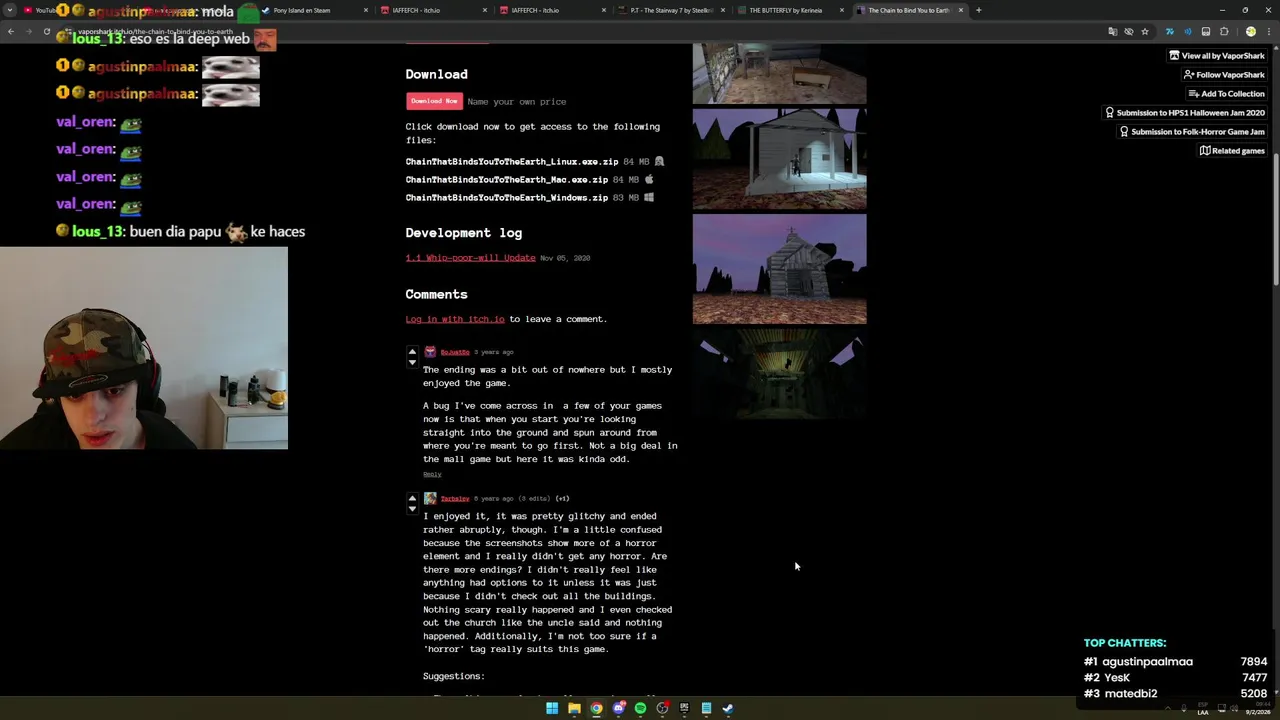Click the red Download Now button
This screenshot has width=1280, height=720.
(434, 101)
